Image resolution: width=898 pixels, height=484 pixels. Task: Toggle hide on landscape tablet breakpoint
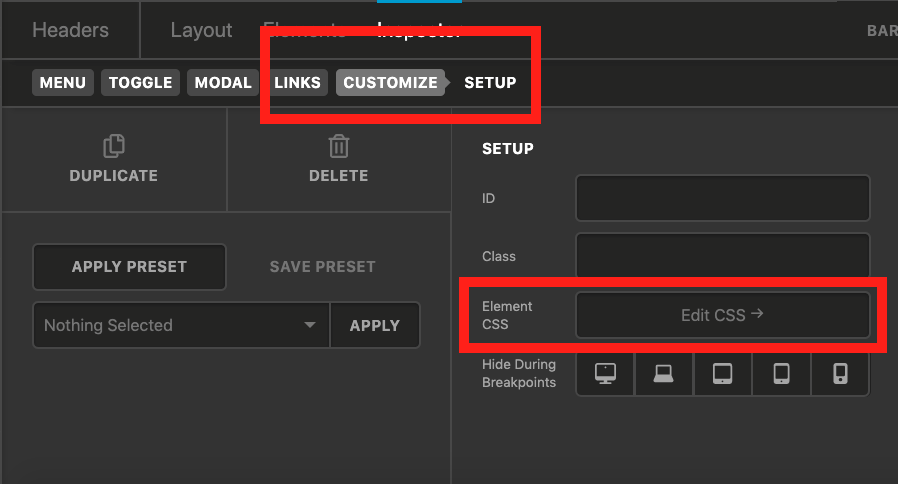(723, 373)
